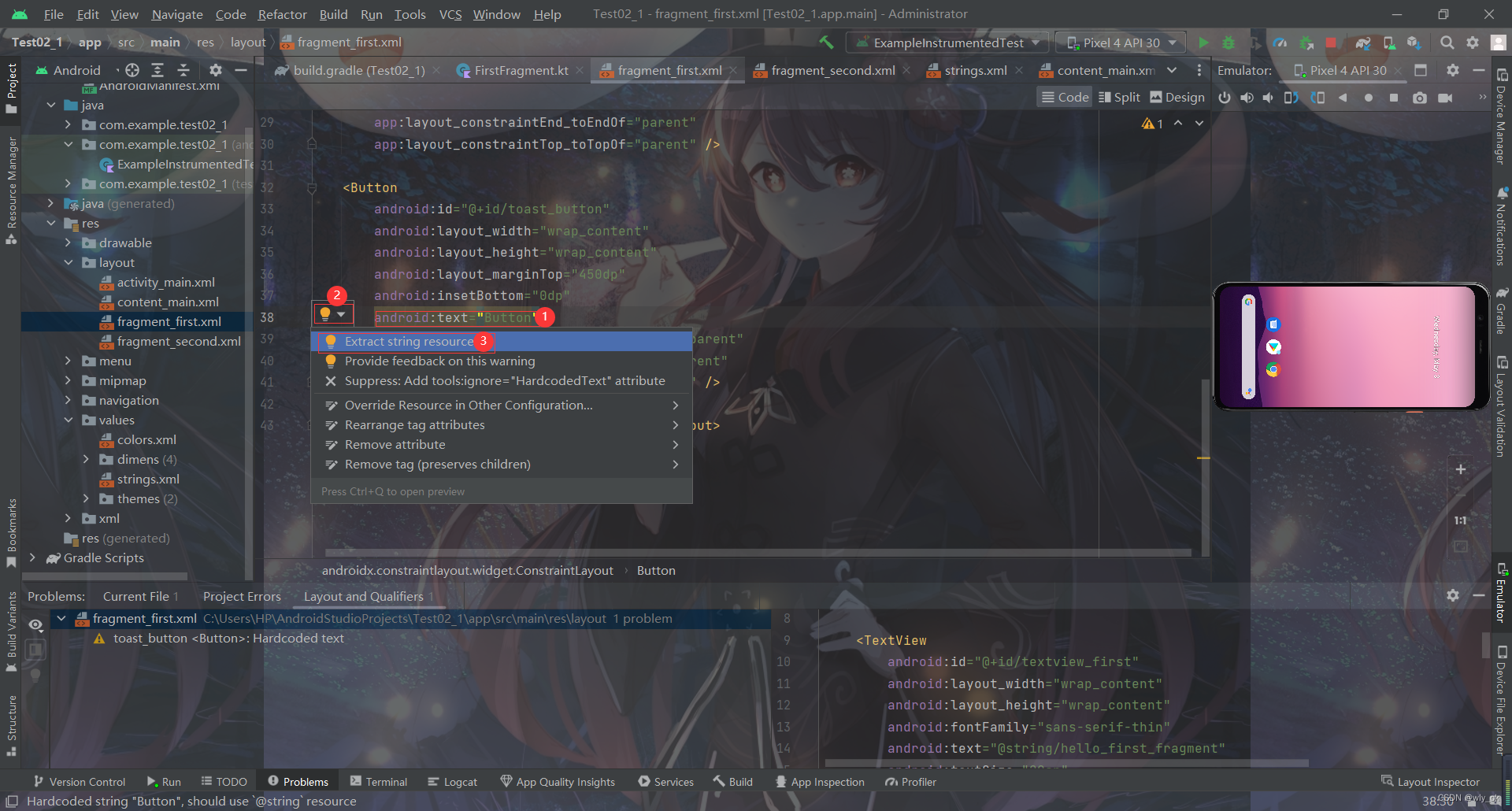1512x811 pixels.
Task: Choose Extract string resource option
Action: 502,341
